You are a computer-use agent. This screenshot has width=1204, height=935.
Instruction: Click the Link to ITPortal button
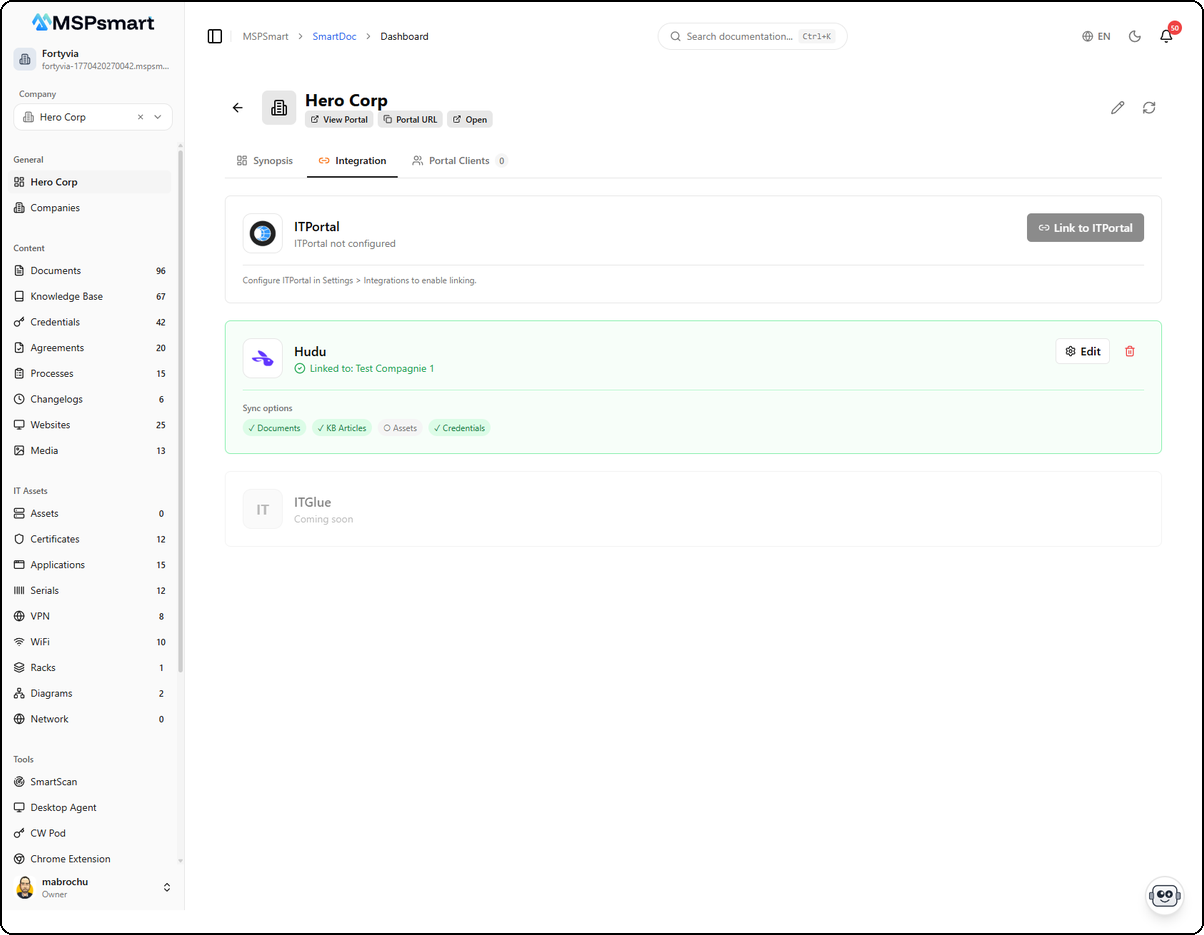point(1085,227)
